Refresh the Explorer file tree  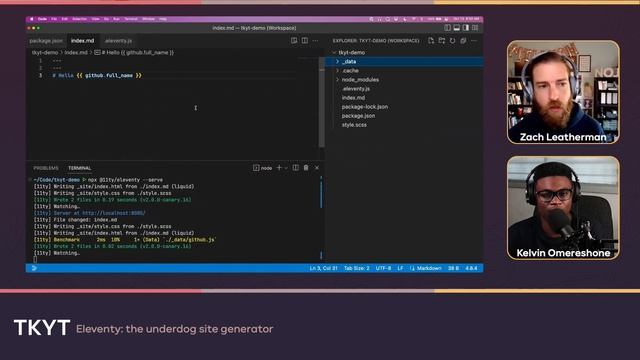[452, 41]
